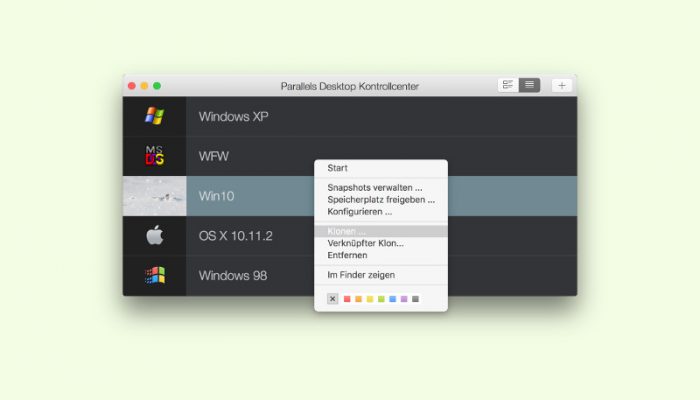This screenshot has height=400, width=700.
Task: Minimize window with the yellow button
Action: pyautogui.click(x=144, y=86)
